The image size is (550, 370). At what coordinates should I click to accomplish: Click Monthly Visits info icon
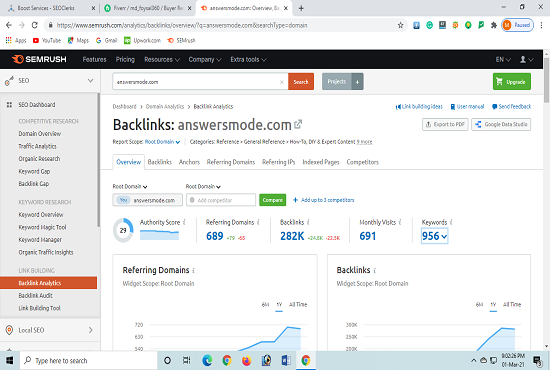click(400, 222)
